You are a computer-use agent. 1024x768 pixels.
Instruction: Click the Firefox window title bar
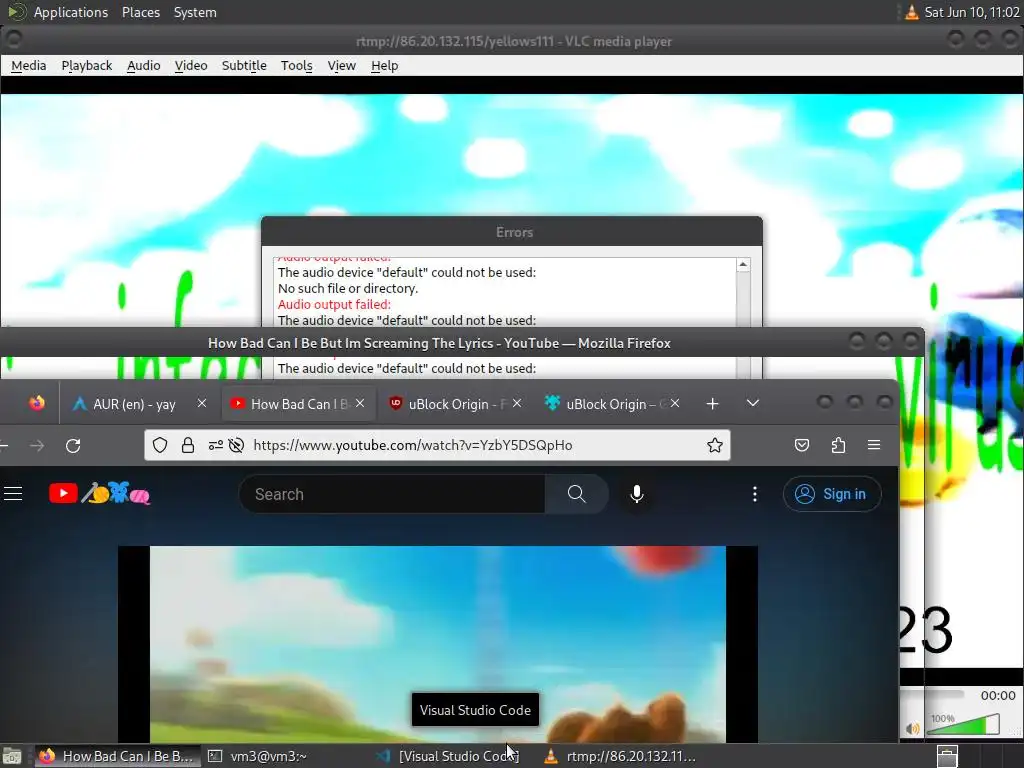[x=439, y=343]
